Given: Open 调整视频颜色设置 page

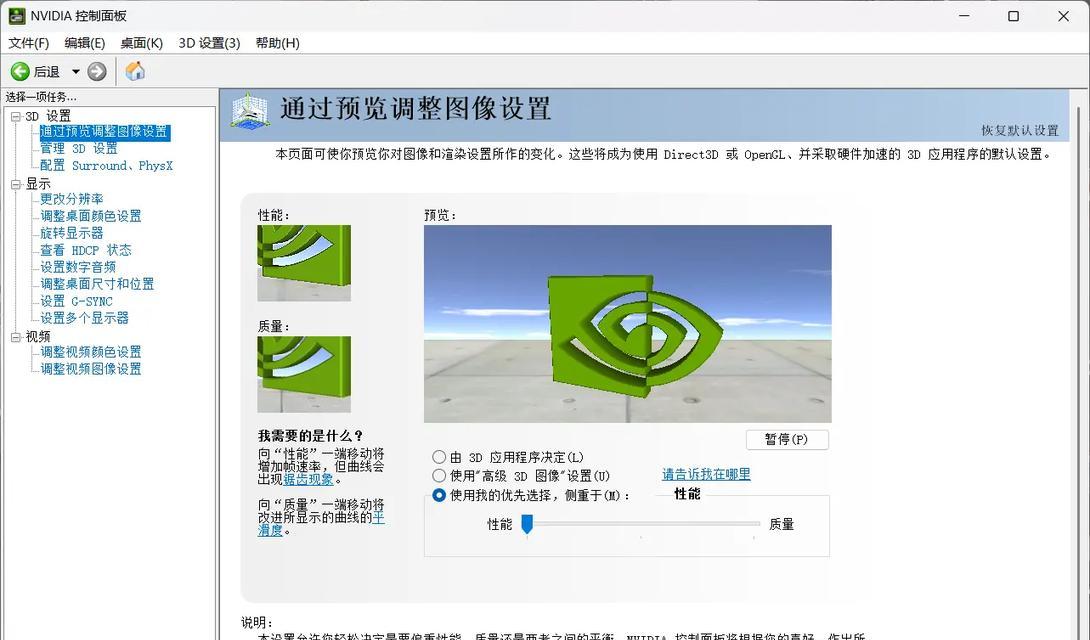Looking at the screenshot, I should point(90,352).
